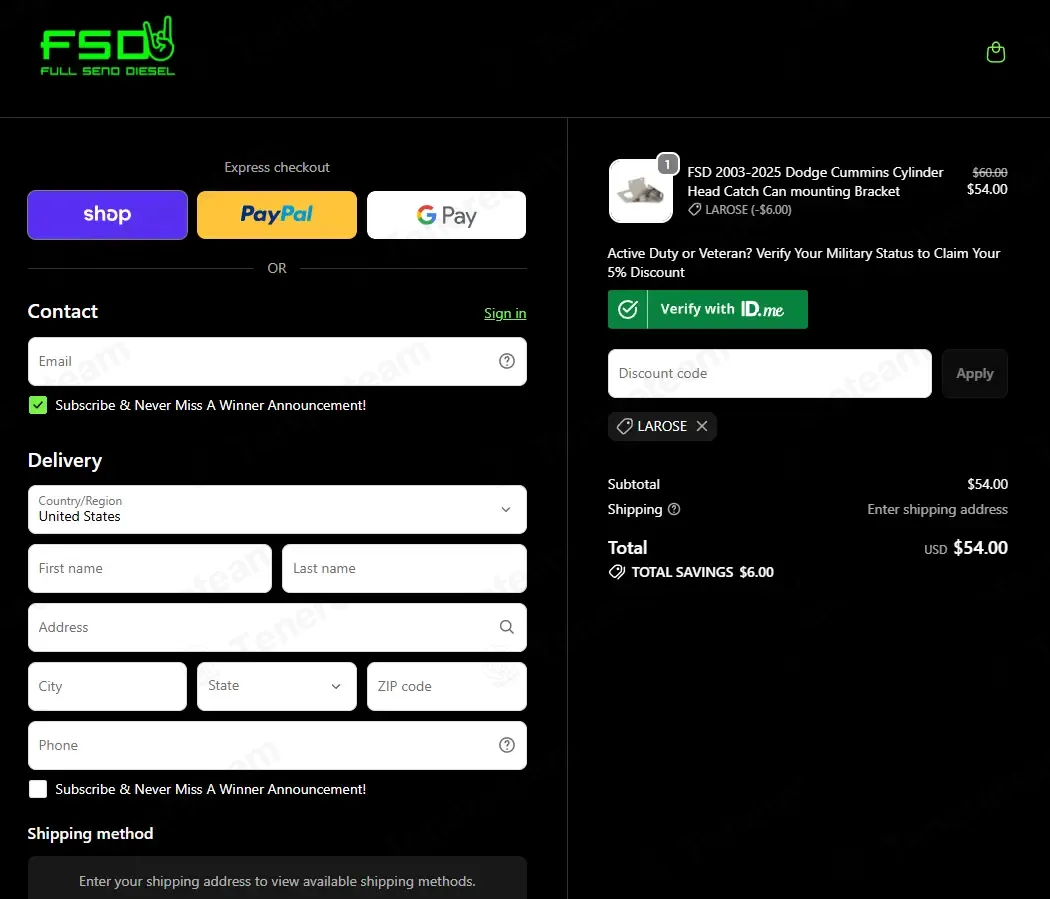Click the Enter shipping address text
Viewport: 1050px width, 899px height.
[938, 509]
